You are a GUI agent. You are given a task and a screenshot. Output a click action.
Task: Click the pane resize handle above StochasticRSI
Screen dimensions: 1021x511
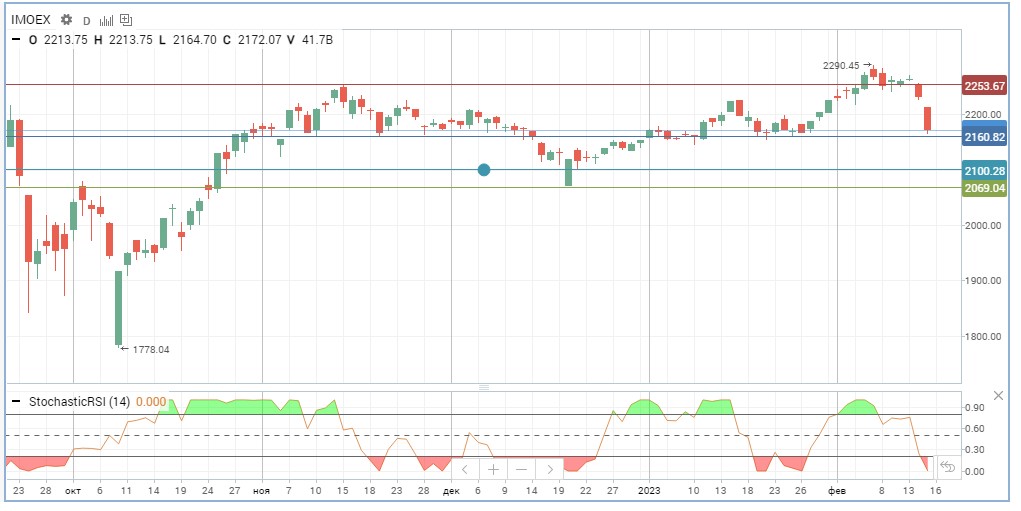[483, 386]
